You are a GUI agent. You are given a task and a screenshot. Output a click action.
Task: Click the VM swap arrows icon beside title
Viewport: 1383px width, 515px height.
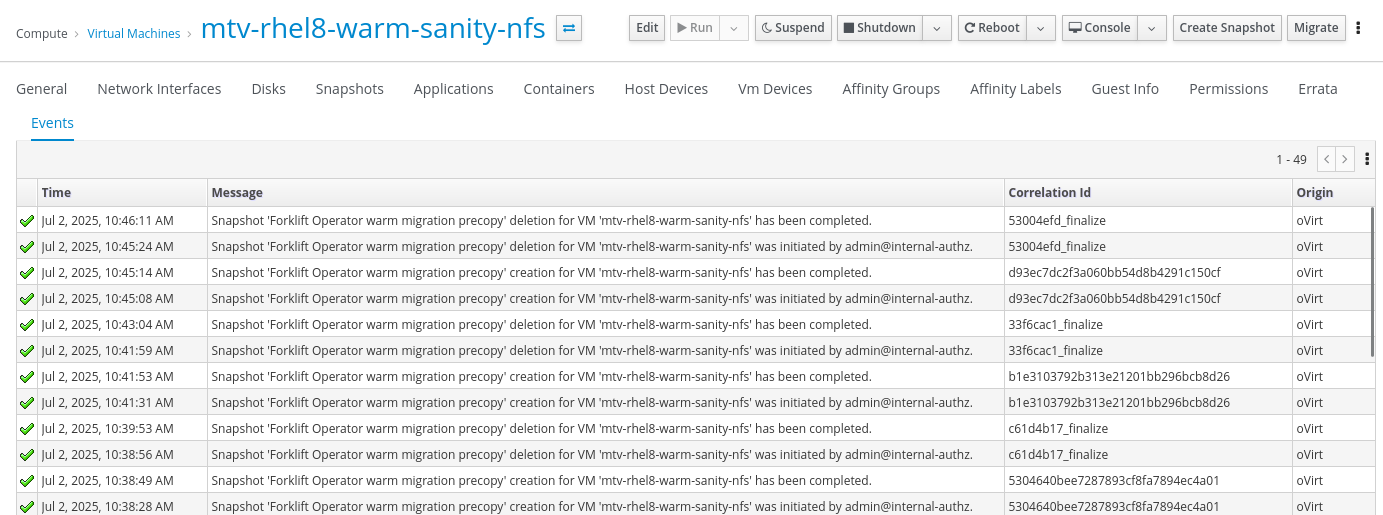[569, 28]
